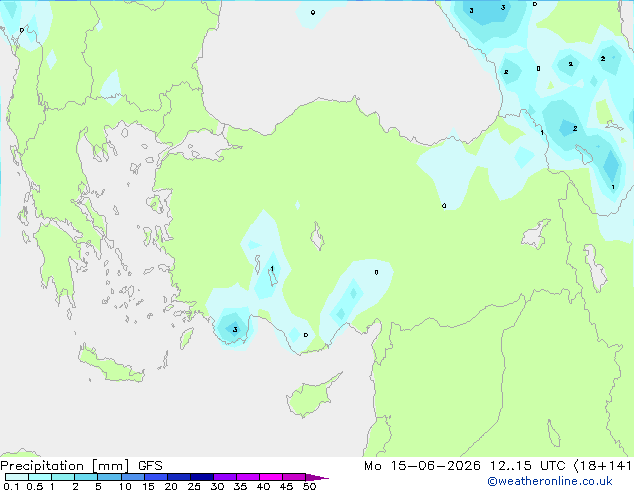Screen dimensions: 634x490
Task: Select the 10–15 mm legend color swatch
Action: click(x=132, y=477)
